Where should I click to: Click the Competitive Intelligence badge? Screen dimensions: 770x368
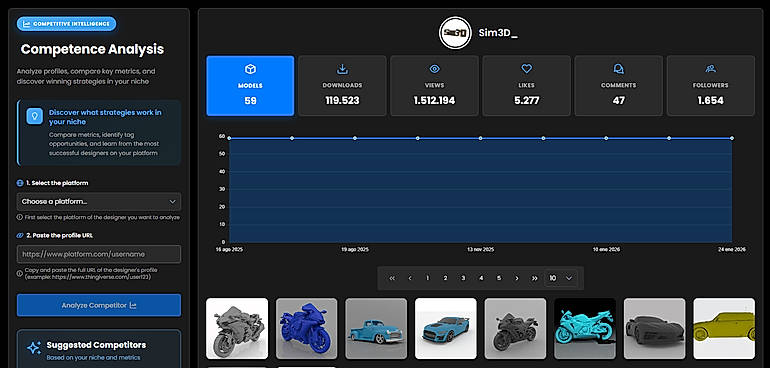[x=66, y=24]
